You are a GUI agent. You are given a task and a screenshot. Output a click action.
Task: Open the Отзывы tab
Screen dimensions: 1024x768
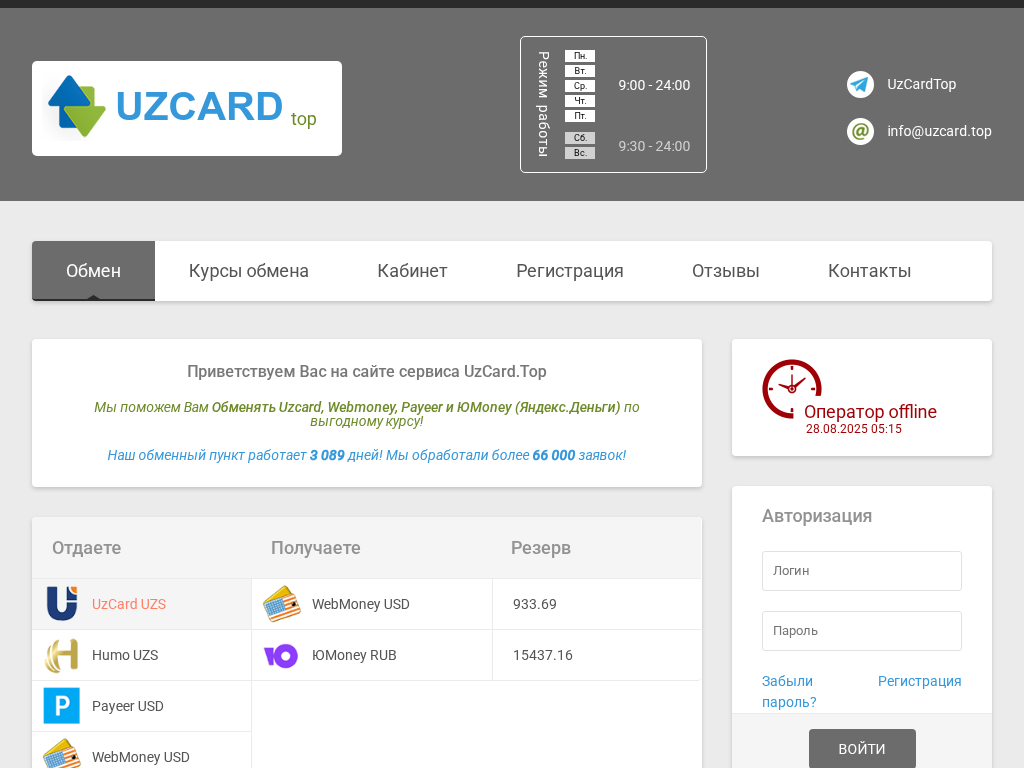pyautogui.click(x=726, y=271)
